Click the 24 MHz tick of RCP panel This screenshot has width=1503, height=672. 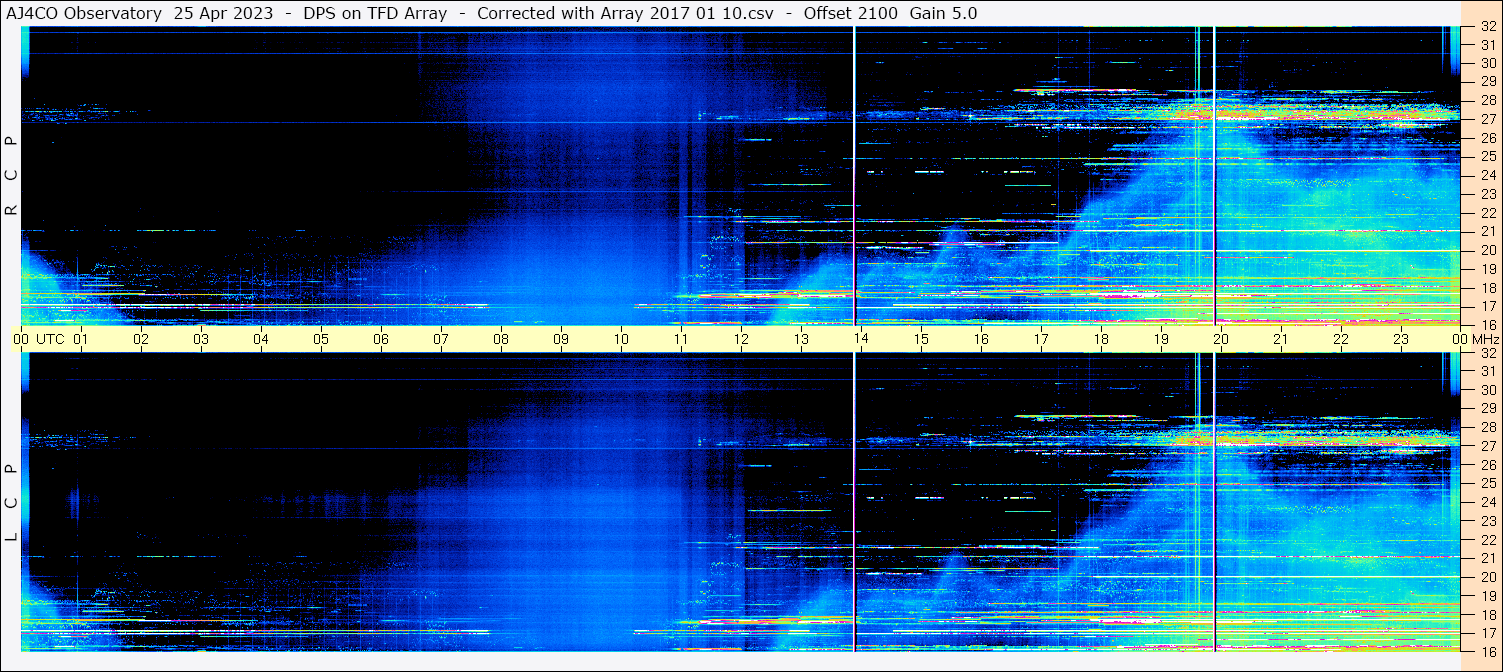[1488, 175]
